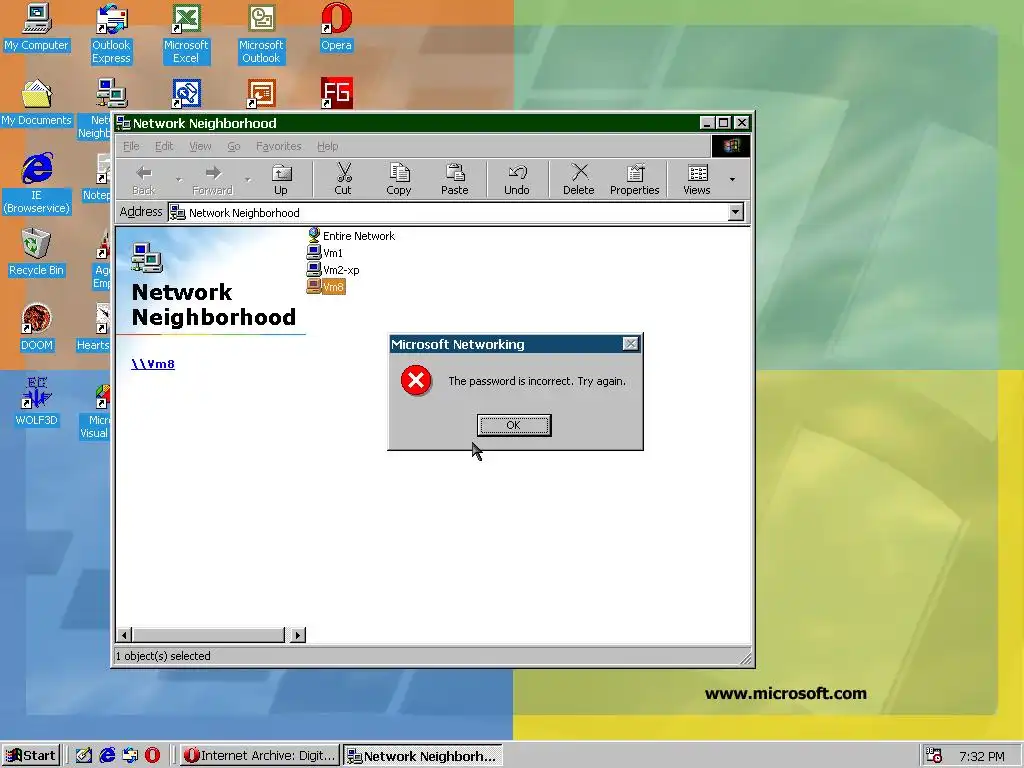Viewport: 1024px width, 768px height.
Task: Open the Start menu
Action: tap(31, 756)
